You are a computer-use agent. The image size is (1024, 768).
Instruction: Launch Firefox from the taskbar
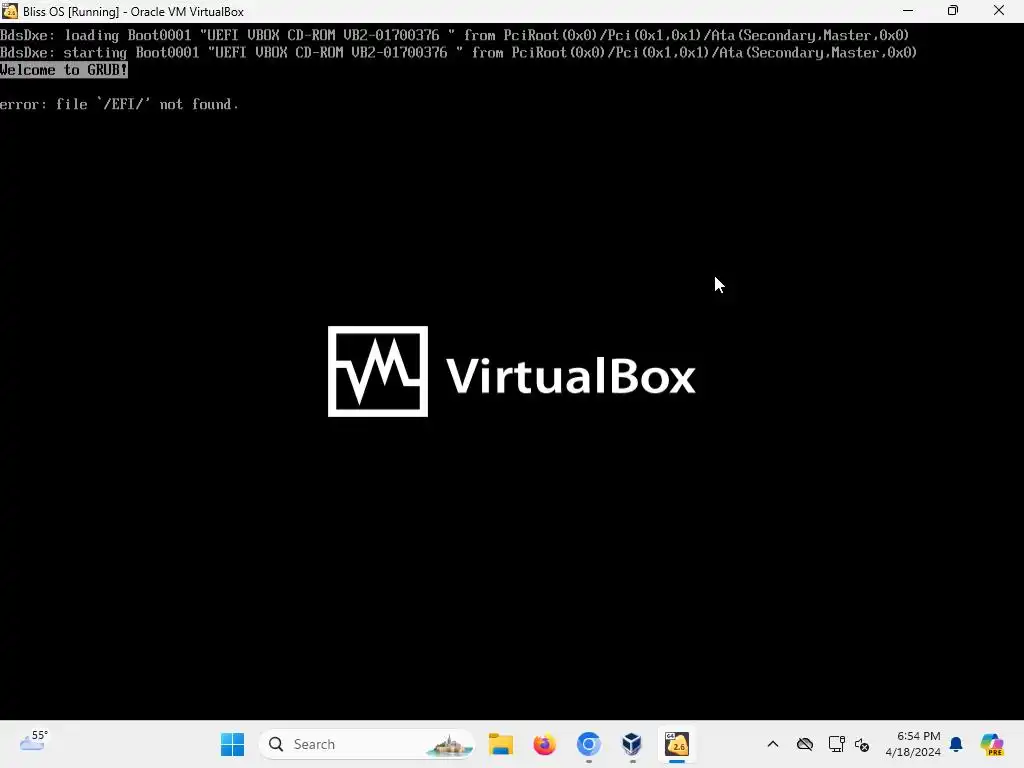[544, 744]
